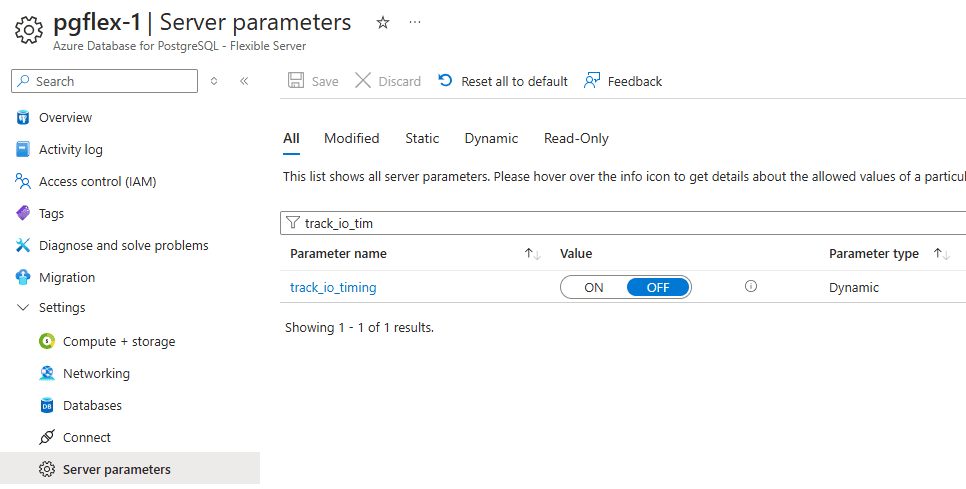966x489 pixels.
Task: Open the more options ellipsis in header
Action: click(x=415, y=23)
